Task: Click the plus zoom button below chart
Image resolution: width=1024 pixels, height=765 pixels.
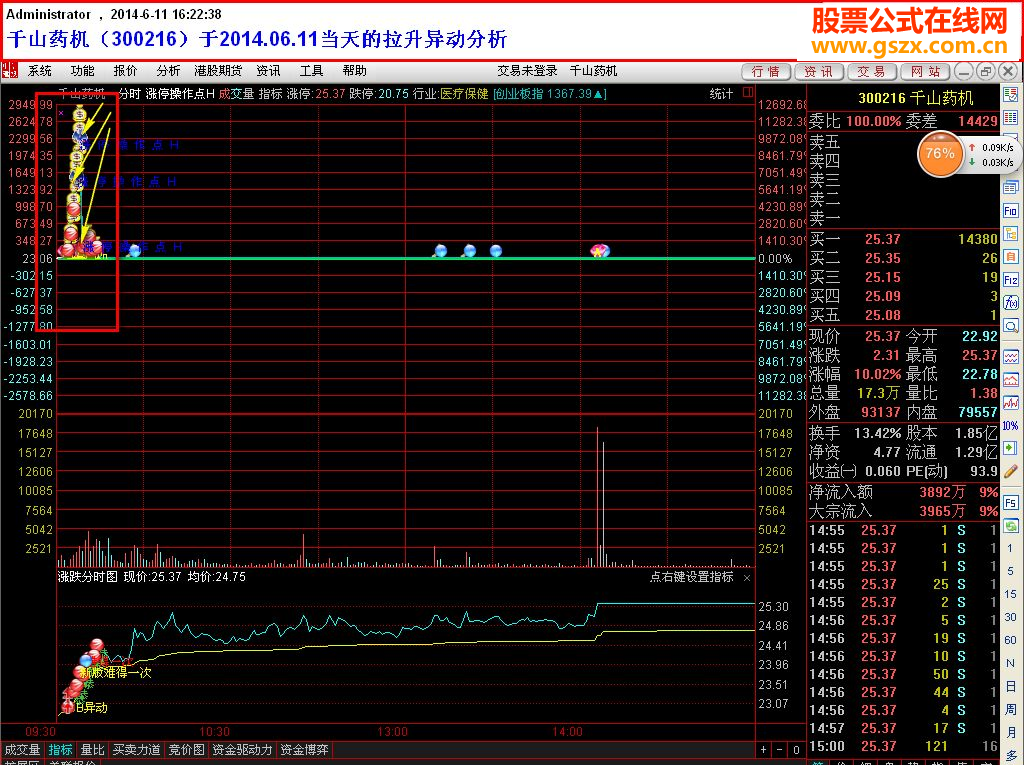Action: (x=763, y=749)
